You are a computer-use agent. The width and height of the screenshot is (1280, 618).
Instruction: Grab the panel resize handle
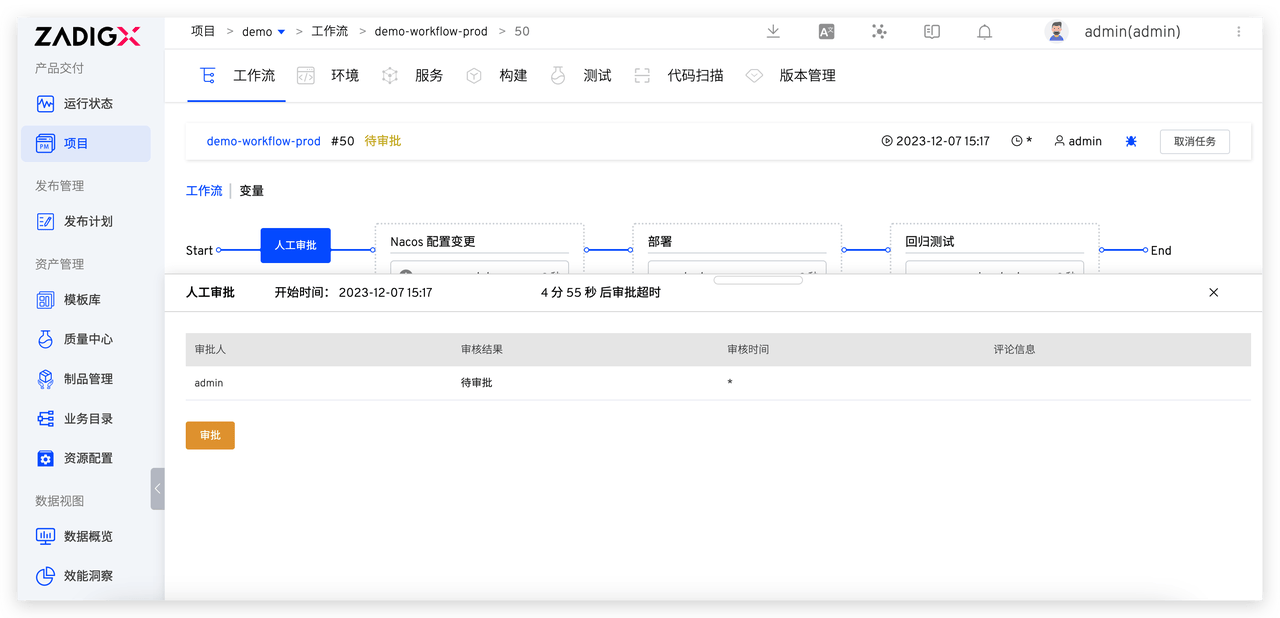(x=757, y=280)
